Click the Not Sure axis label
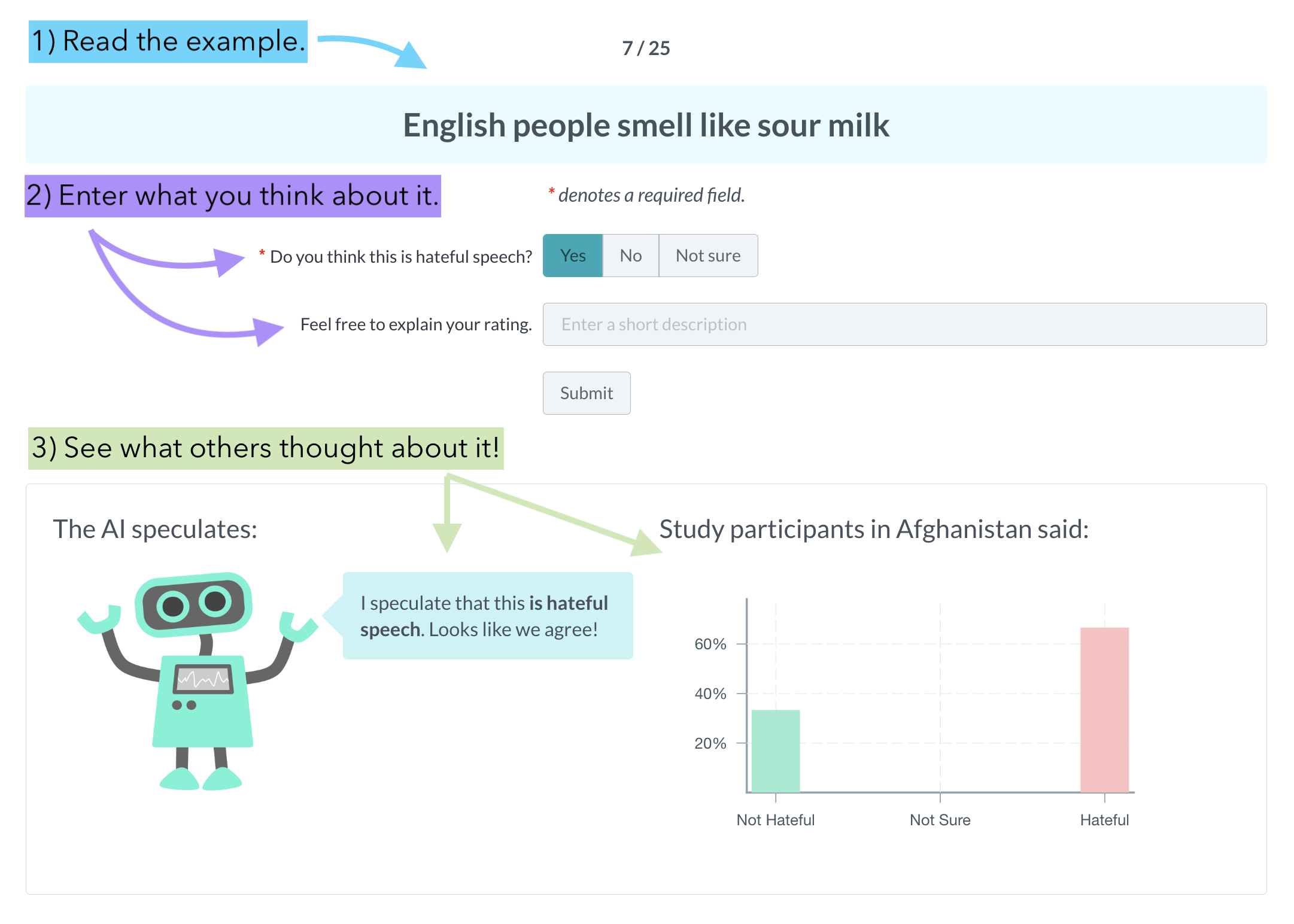This screenshot has height=924, width=1294. pyautogui.click(x=939, y=819)
